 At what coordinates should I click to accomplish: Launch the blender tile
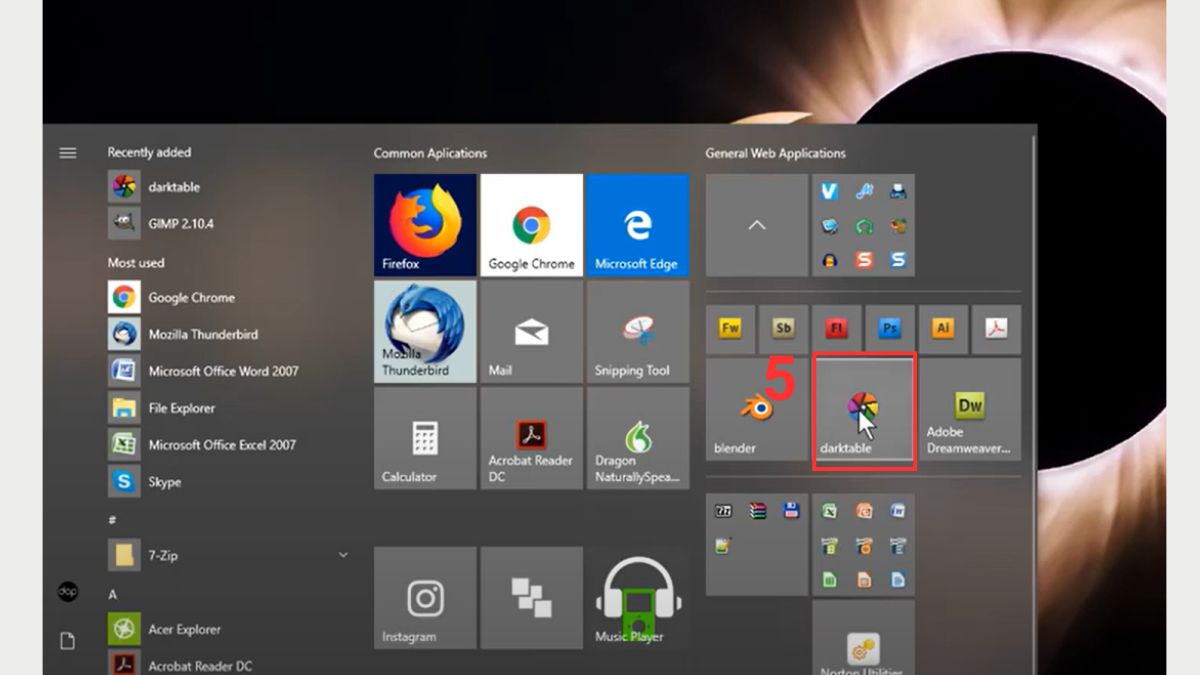click(756, 410)
